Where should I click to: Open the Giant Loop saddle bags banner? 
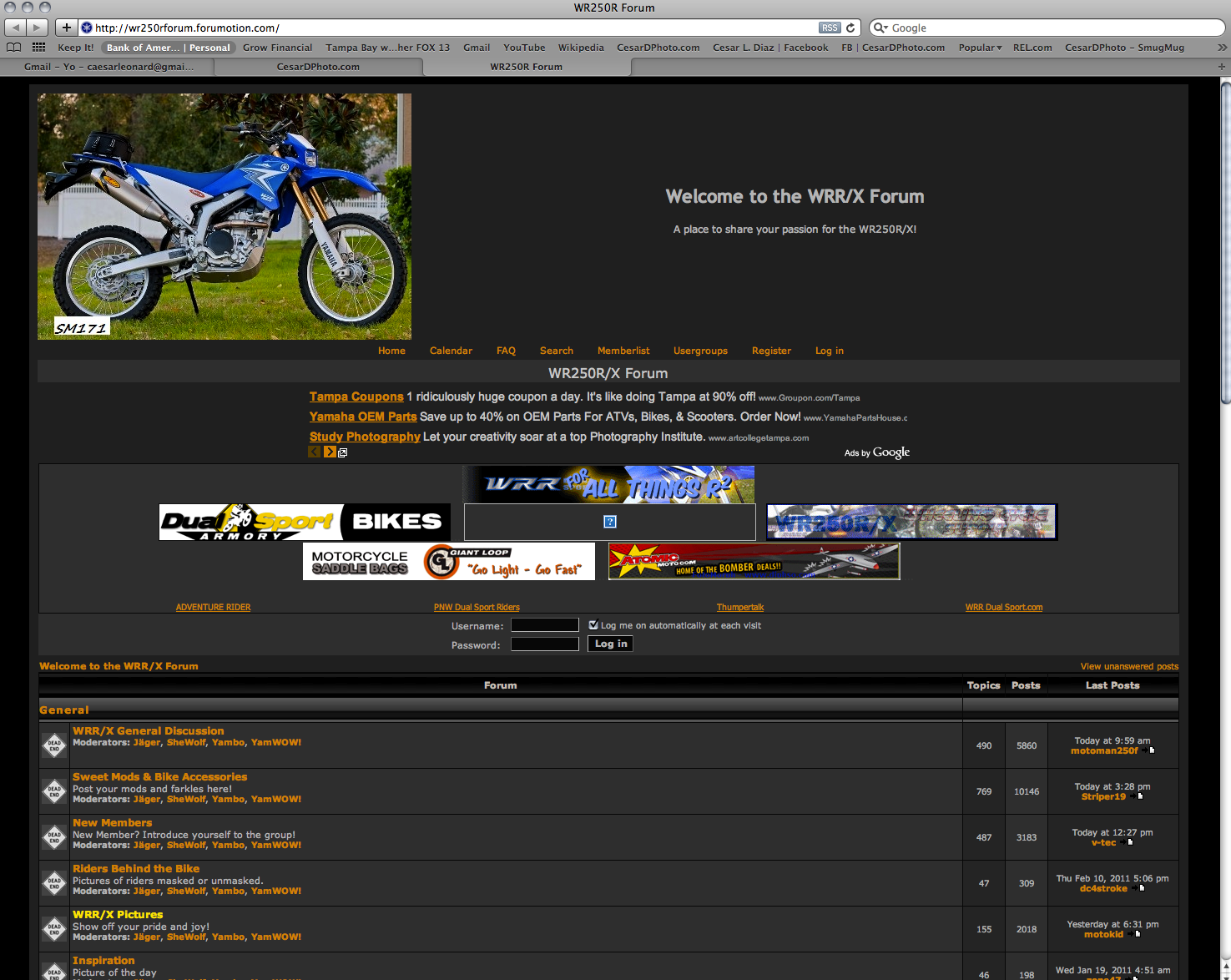click(449, 561)
